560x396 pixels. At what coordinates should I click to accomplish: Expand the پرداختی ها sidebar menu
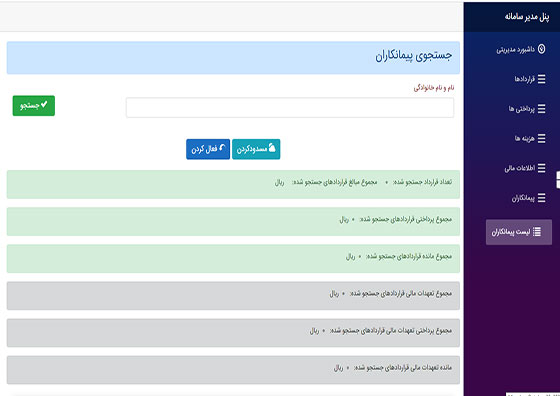527,109
